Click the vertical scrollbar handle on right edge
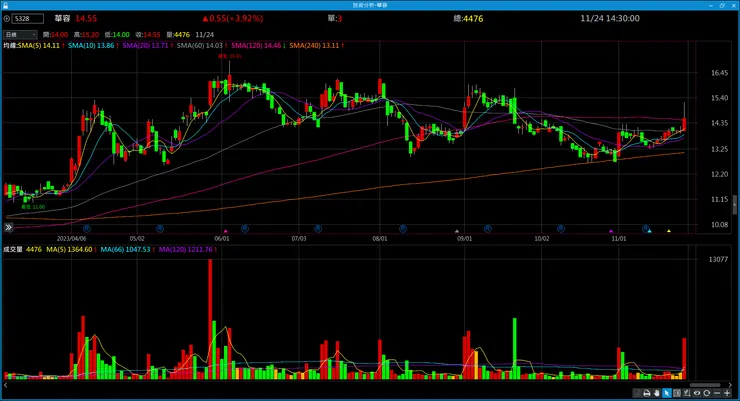 point(735,205)
